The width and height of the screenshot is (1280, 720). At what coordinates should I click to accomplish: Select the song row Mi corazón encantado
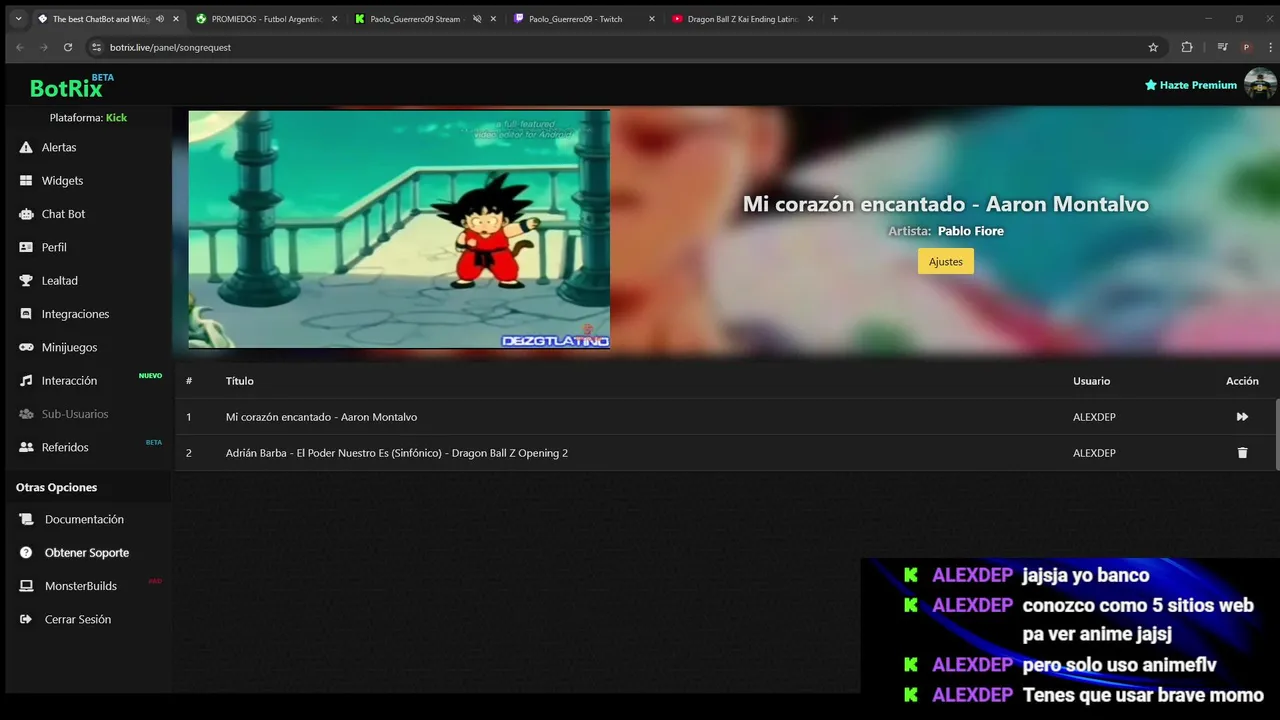725,417
